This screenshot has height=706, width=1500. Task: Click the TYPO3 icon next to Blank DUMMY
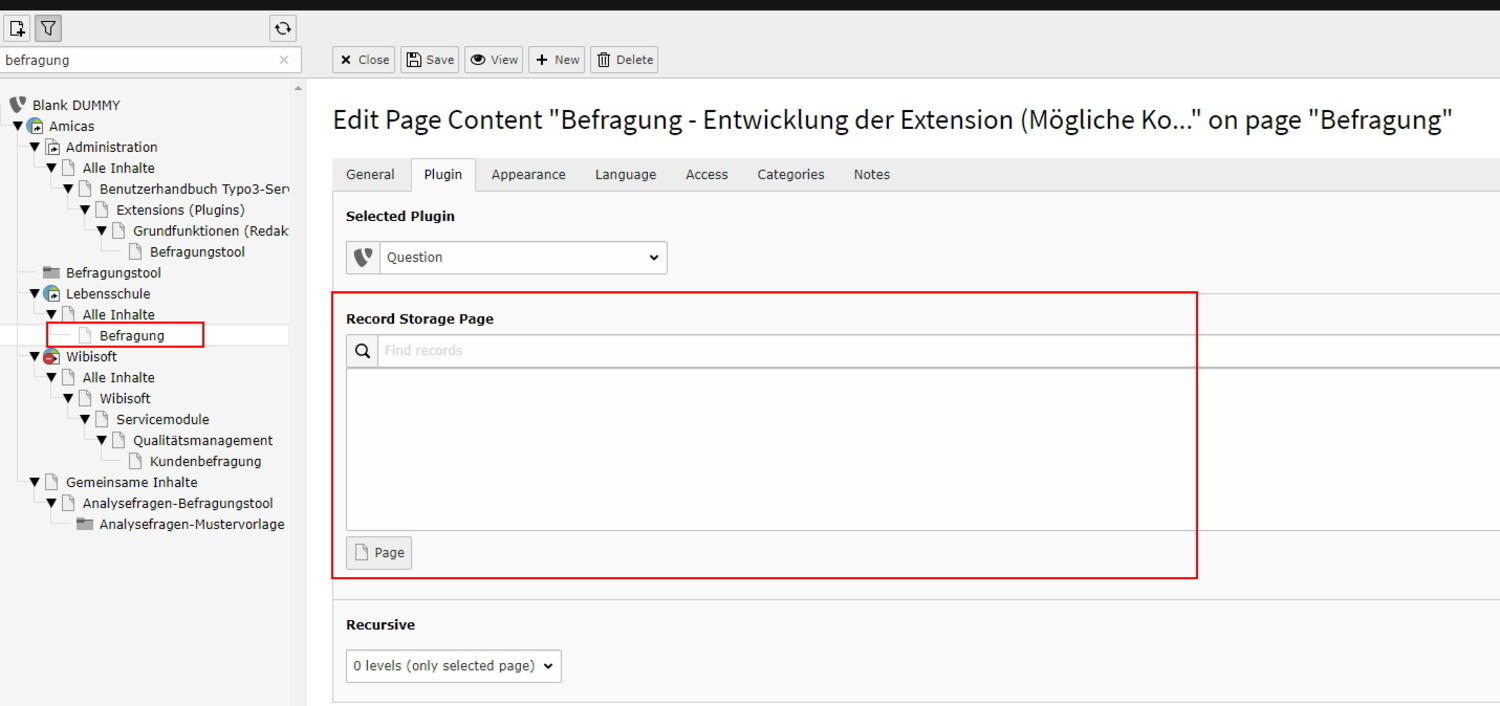point(17,105)
